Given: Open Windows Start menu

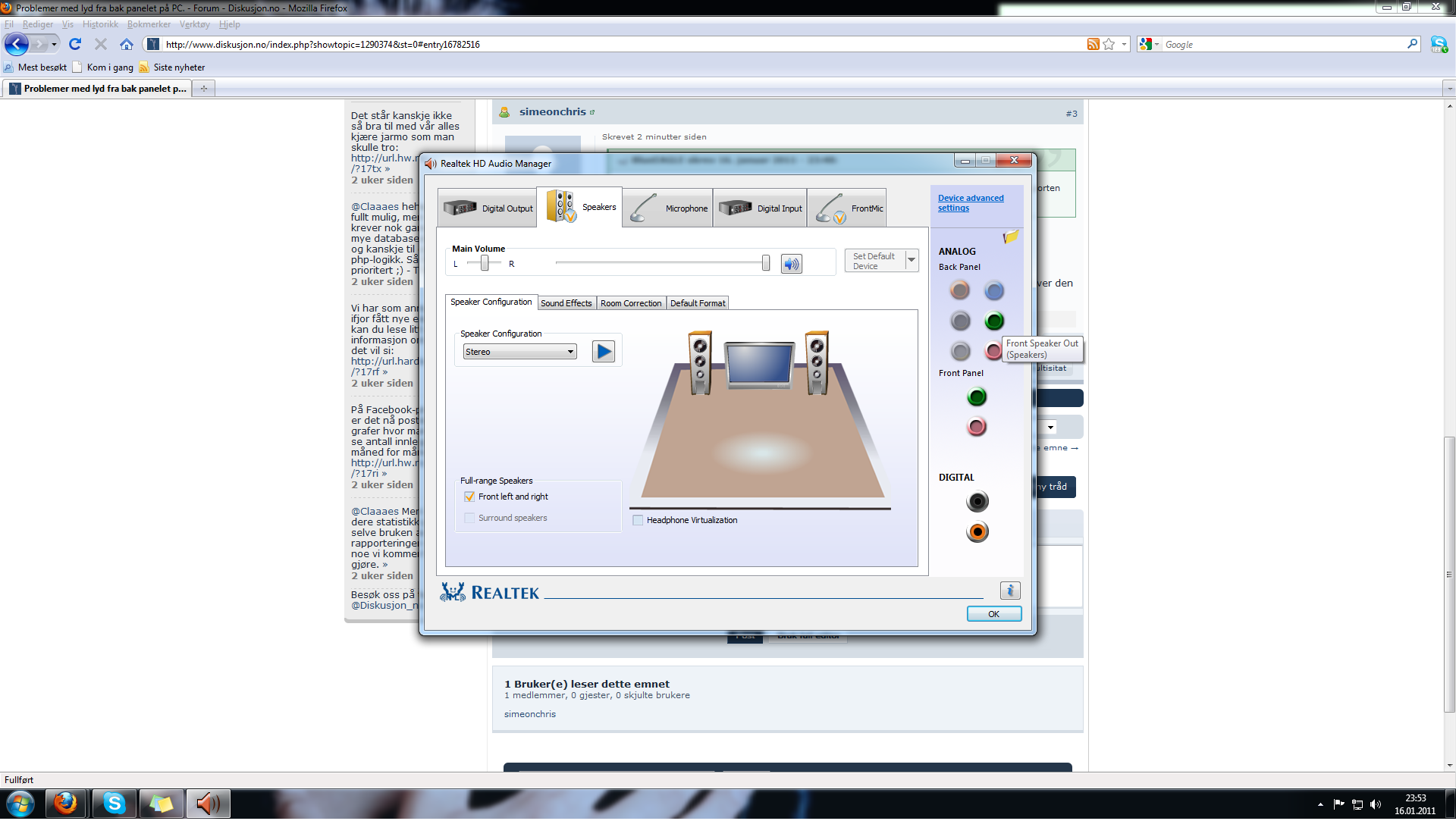Looking at the screenshot, I should tap(20, 803).
